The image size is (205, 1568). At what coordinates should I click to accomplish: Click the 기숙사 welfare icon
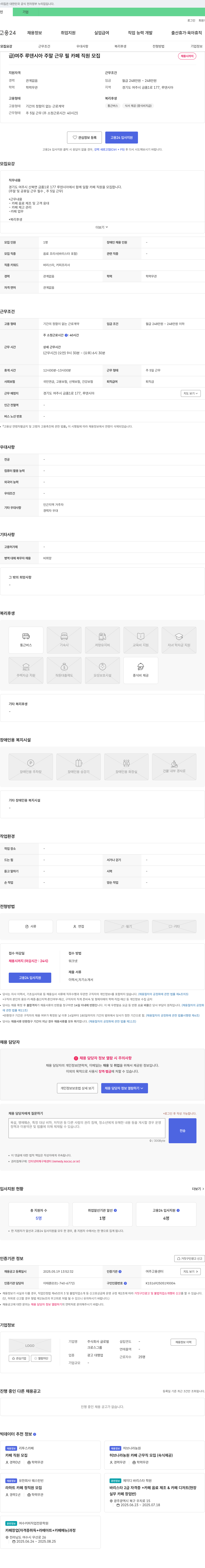pos(64,640)
